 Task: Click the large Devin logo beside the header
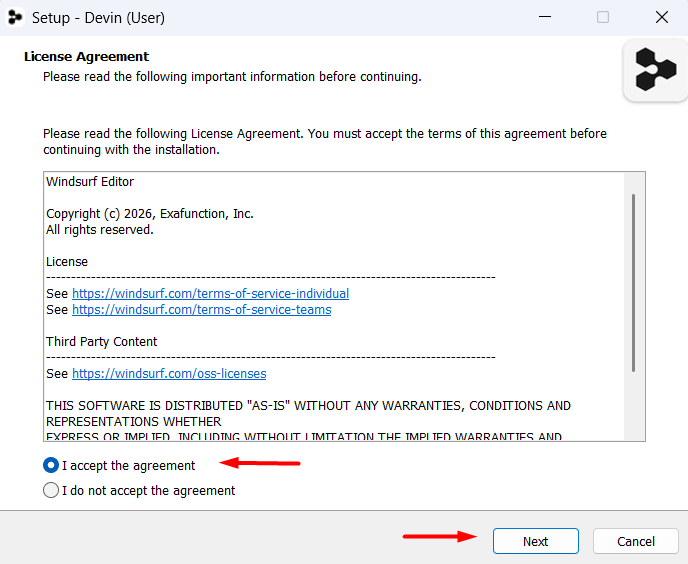(x=655, y=70)
